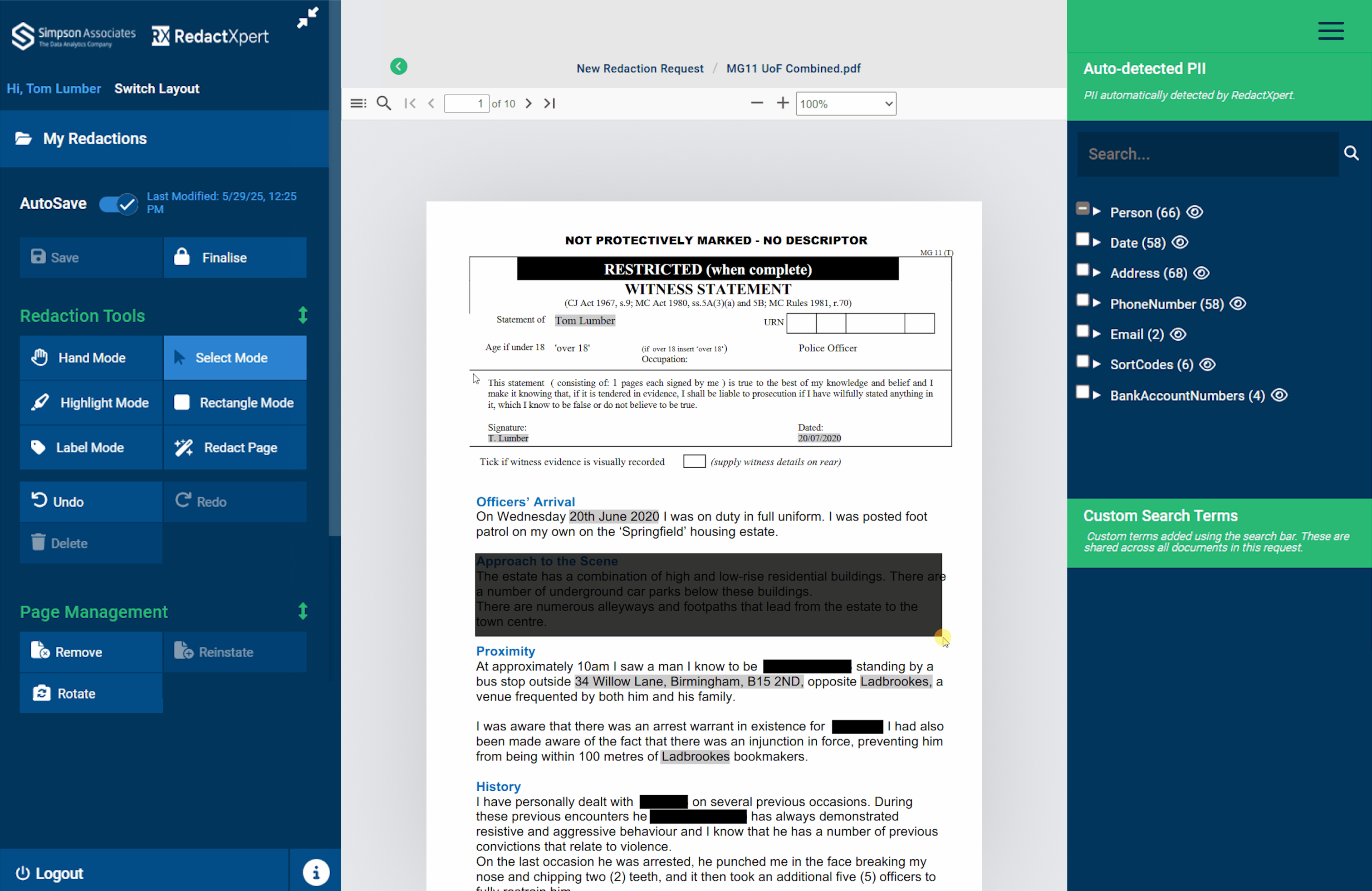Click the Finalise button
Image resolution: width=1372 pixels, height=891 pixels.
click(x=235, y=257)
